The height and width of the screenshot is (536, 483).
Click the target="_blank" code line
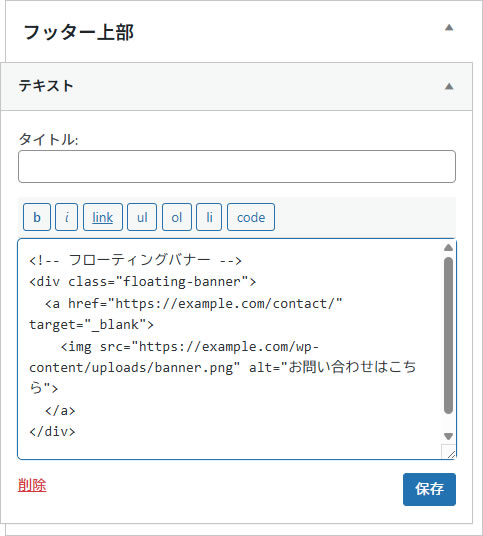(x=91, y=324)
